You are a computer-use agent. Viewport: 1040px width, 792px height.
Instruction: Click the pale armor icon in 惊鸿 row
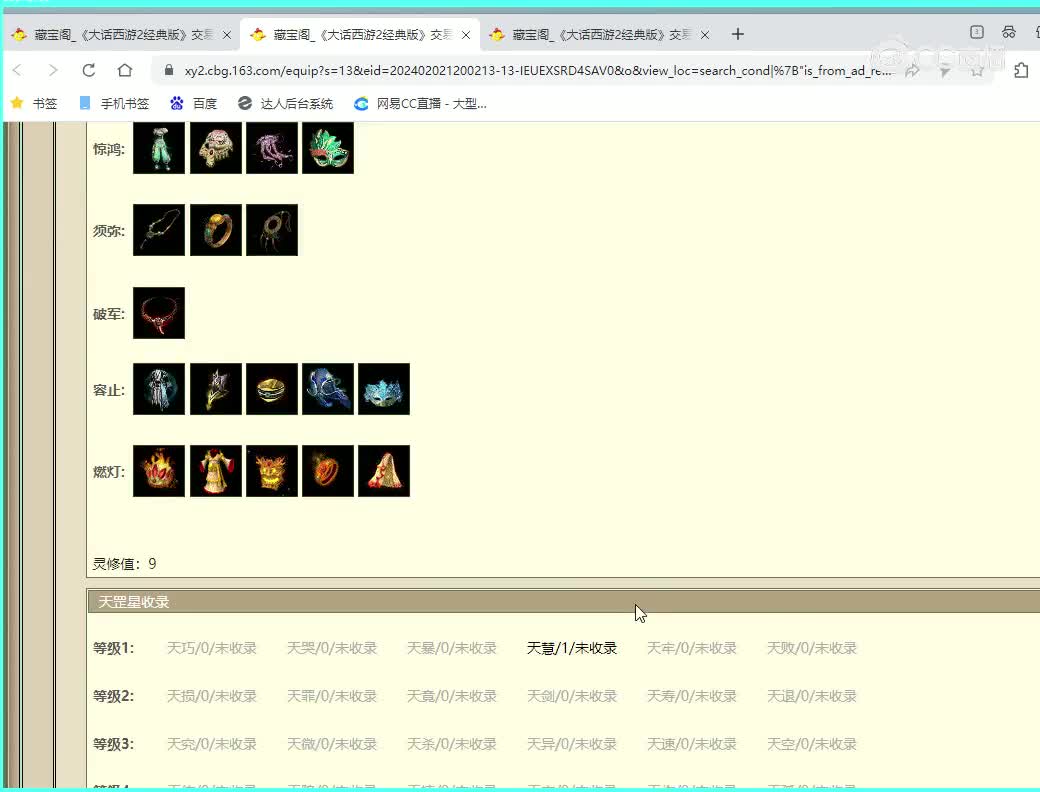click(x=216, y=148)
